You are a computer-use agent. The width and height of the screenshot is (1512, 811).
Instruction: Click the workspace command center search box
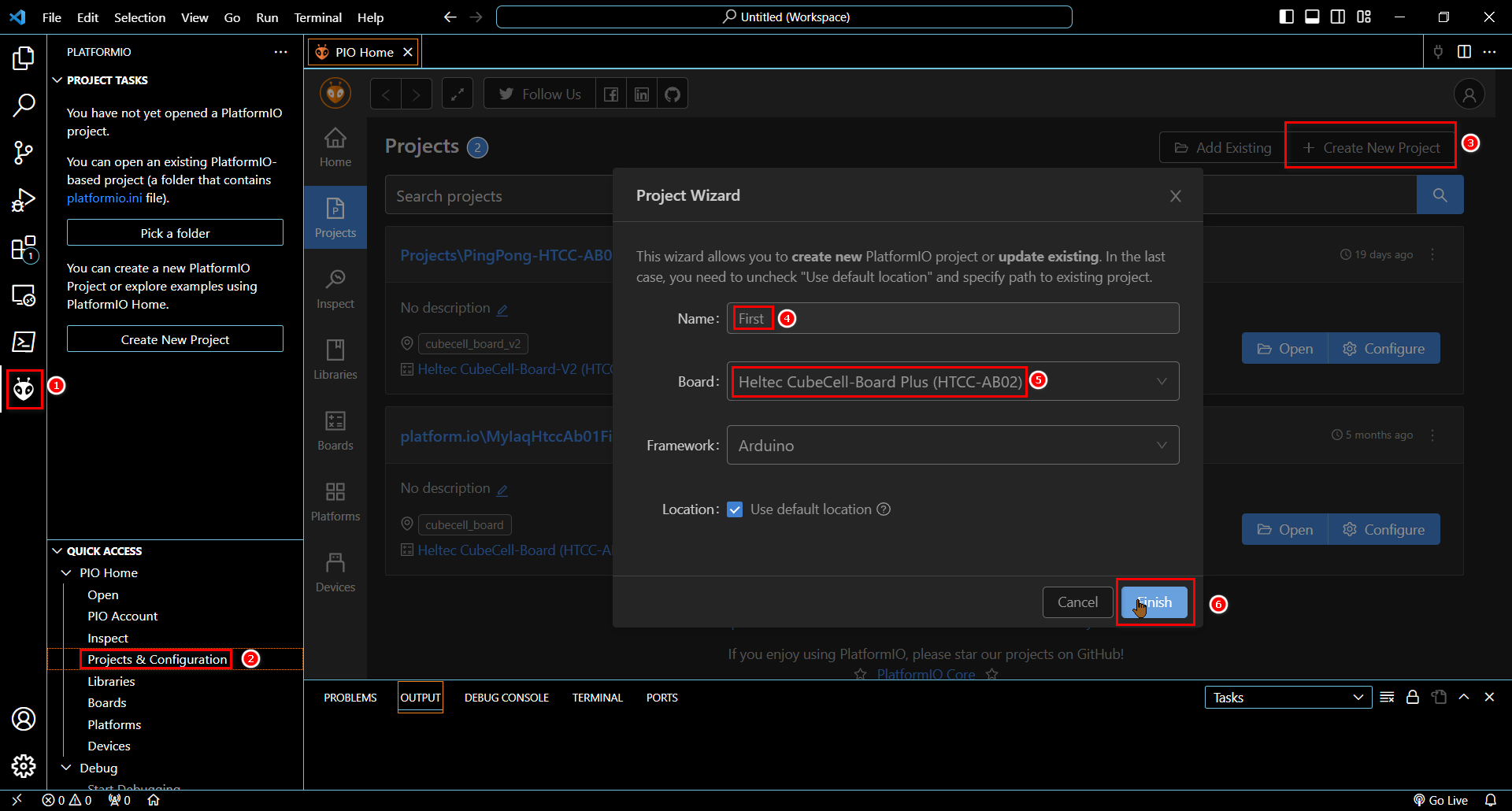pyautogui.click(x=784, y=17)
